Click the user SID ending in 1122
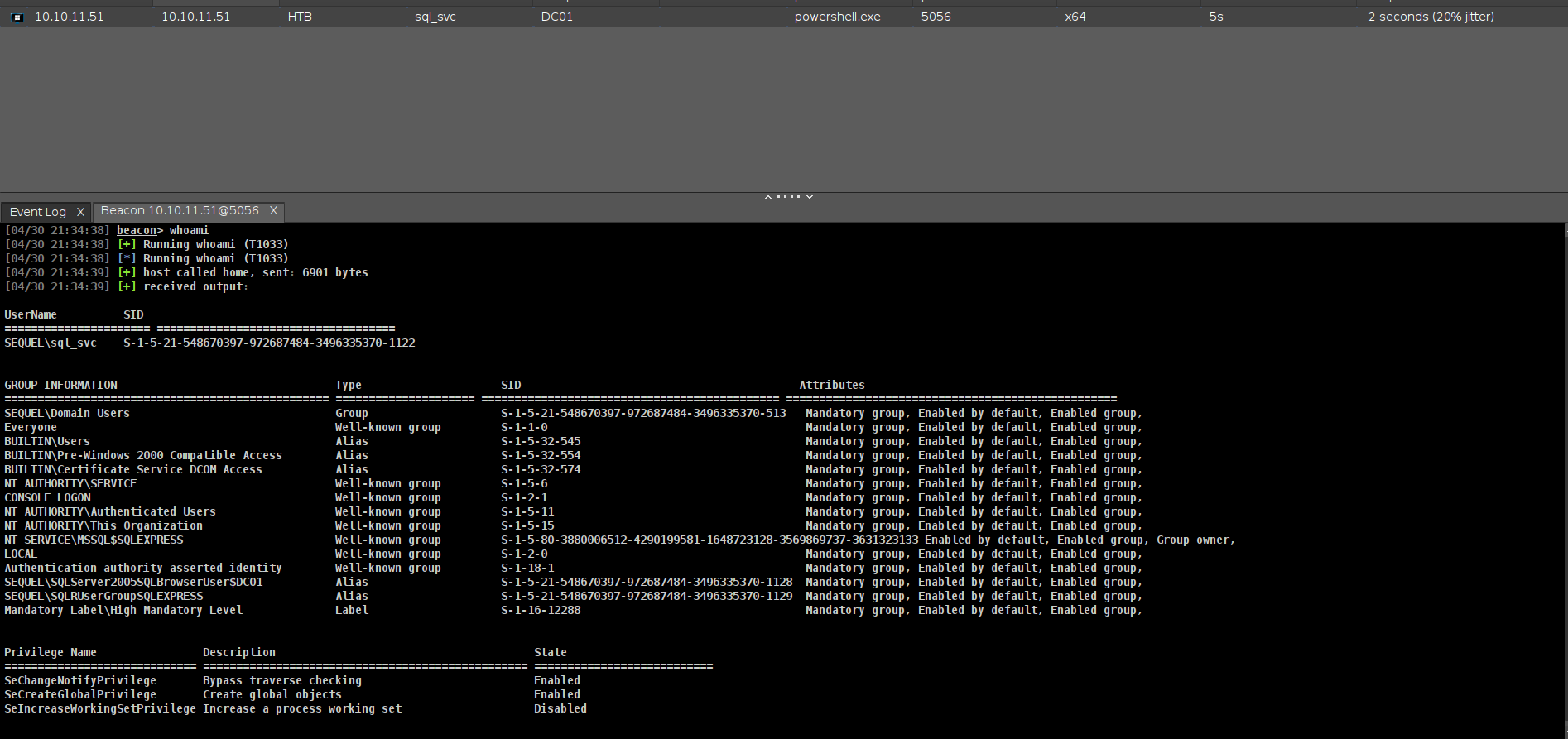This screenshot has width=1568, height=739. pos(269,343)
